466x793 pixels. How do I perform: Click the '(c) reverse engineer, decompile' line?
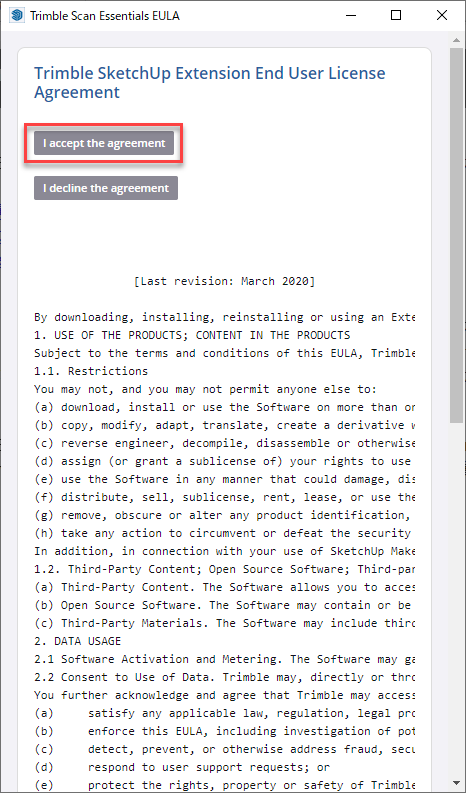[224, 444]
